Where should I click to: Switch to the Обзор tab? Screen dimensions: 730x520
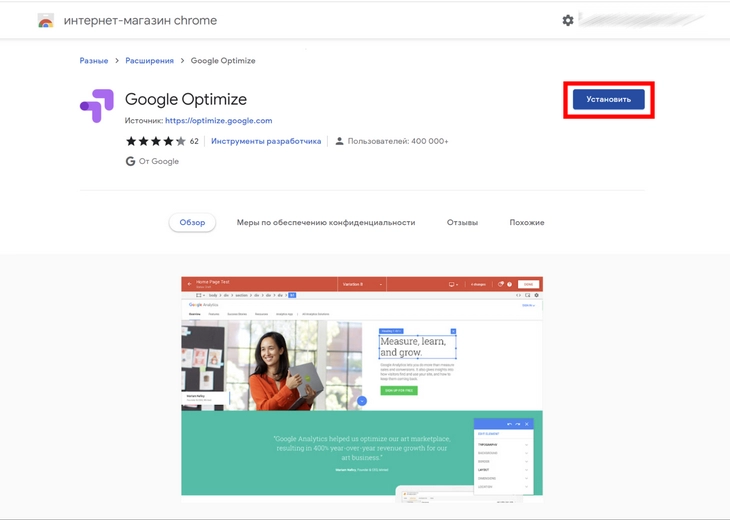(x=192, y=222)
